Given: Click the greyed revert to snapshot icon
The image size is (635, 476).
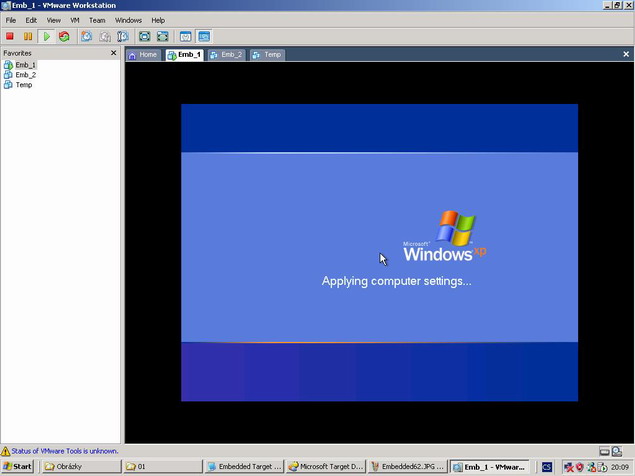Looking at the screenshot, I should [105, 36].
